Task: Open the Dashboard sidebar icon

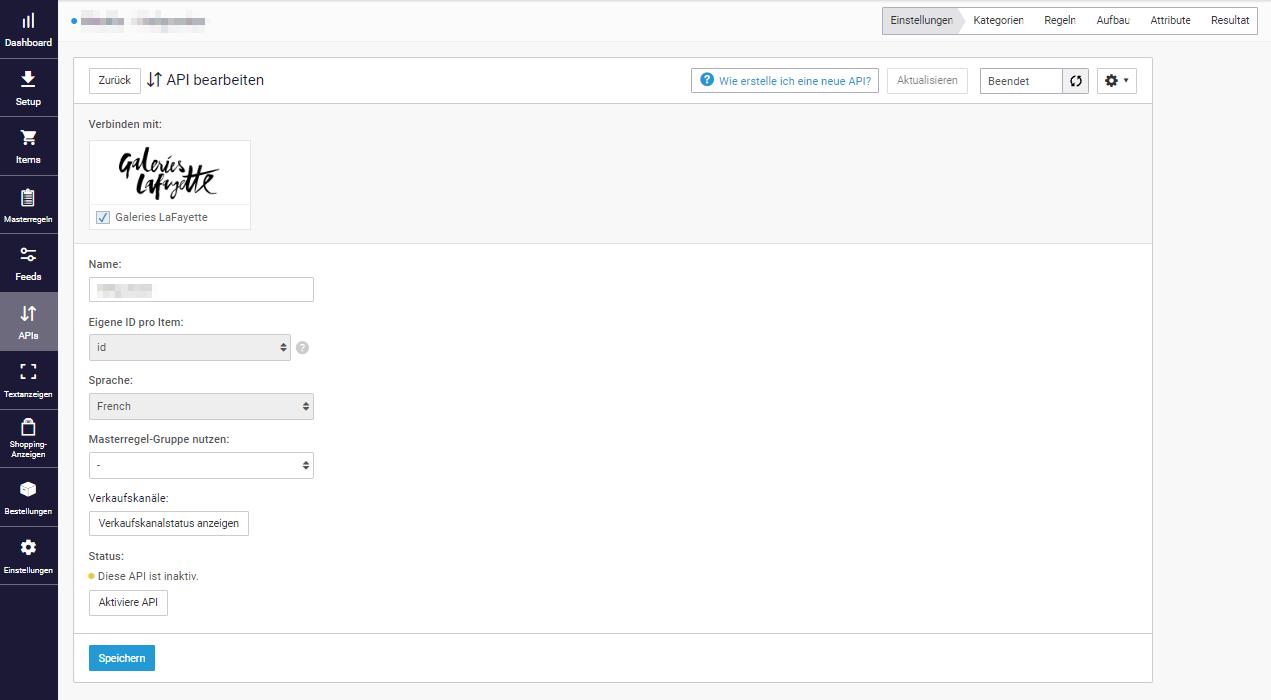Action: (28, 21)
